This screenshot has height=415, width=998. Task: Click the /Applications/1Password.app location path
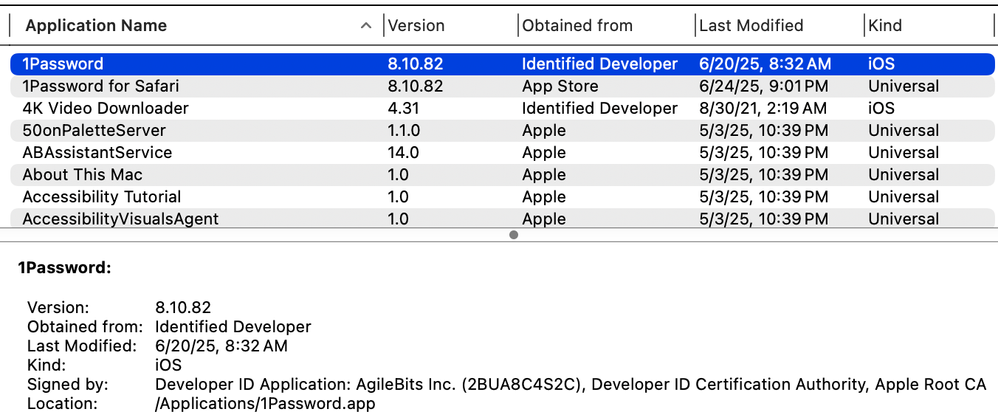click(x=265, y=402)
